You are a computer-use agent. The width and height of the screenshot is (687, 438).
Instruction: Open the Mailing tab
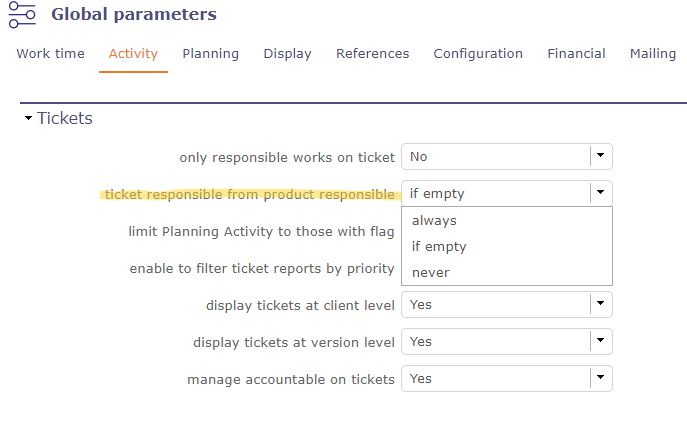click(653, 54)
